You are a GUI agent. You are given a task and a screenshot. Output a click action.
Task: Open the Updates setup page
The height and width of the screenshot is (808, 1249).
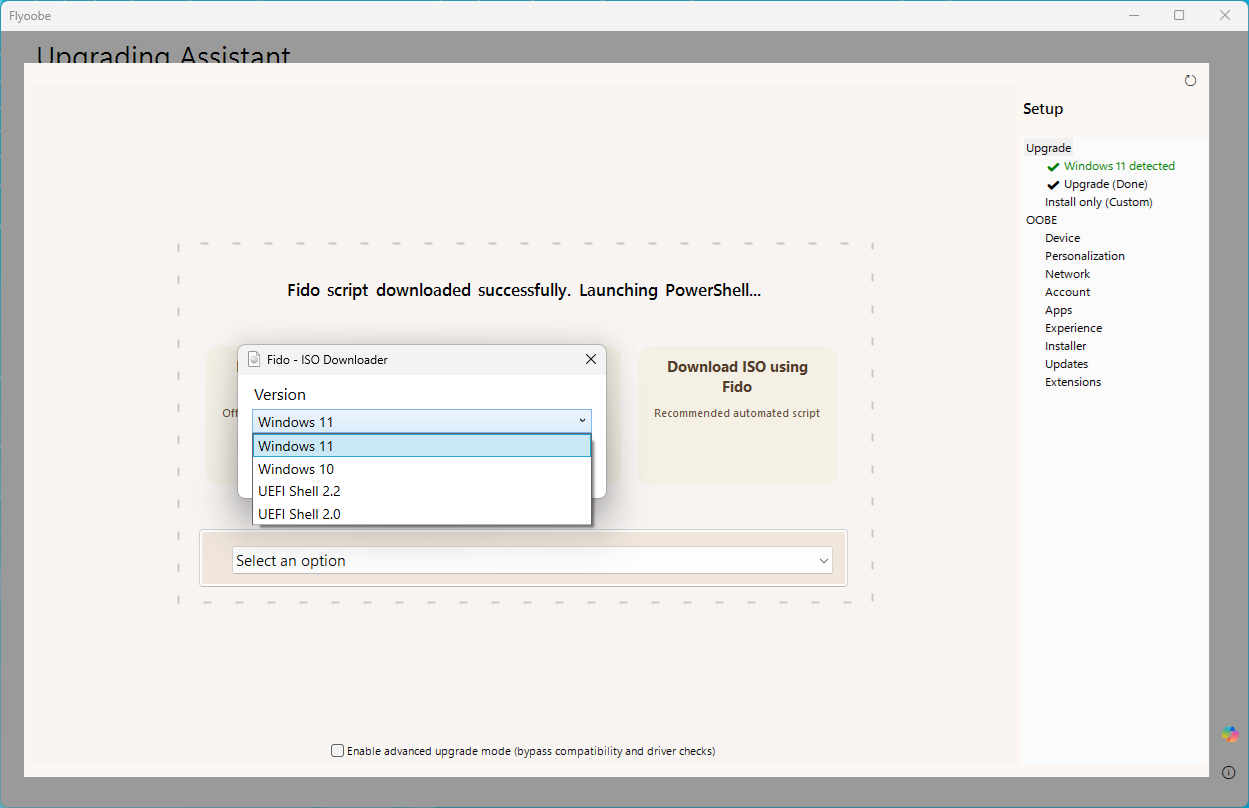point(1066,364)
